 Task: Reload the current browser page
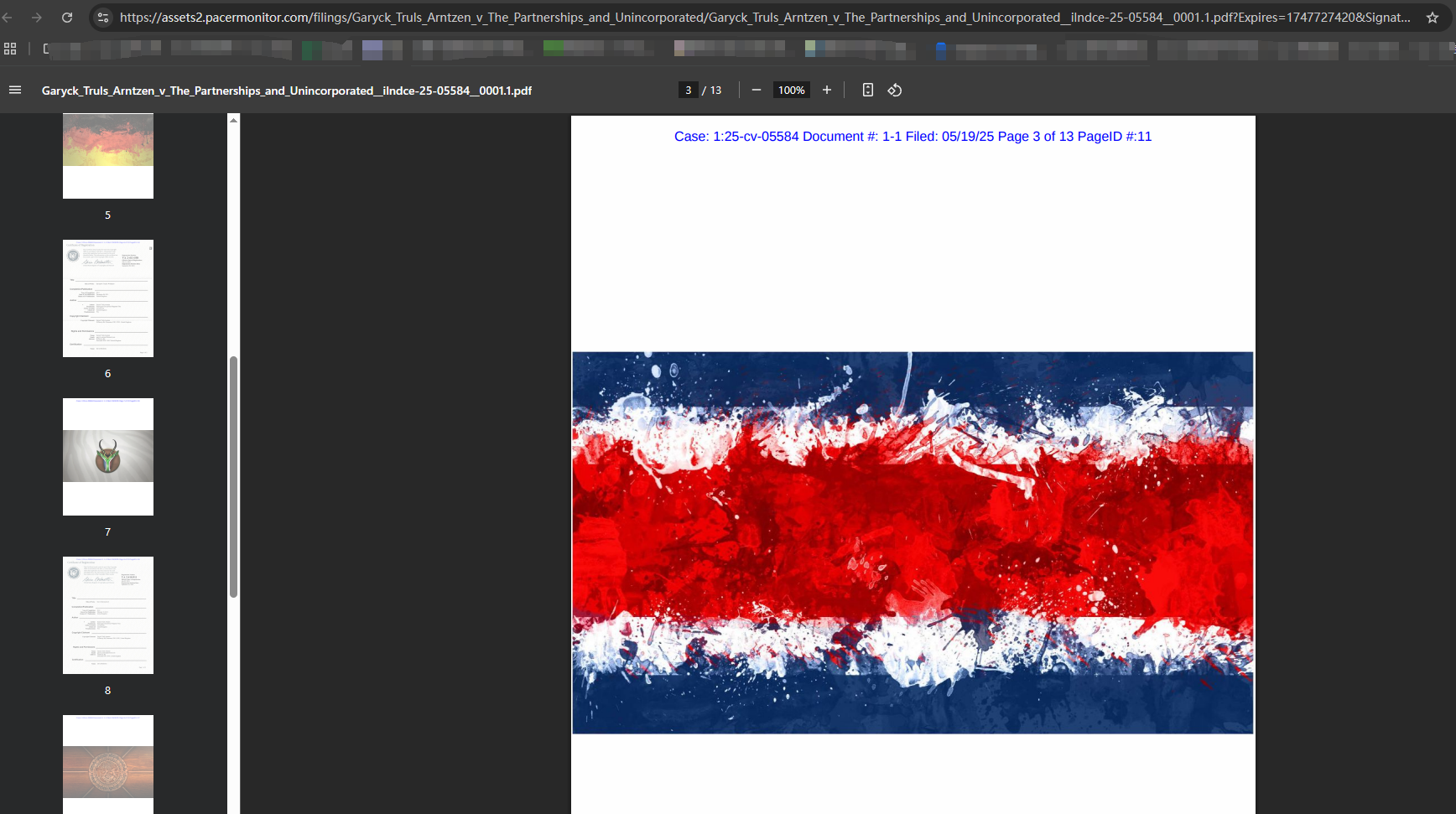[67, 17]
